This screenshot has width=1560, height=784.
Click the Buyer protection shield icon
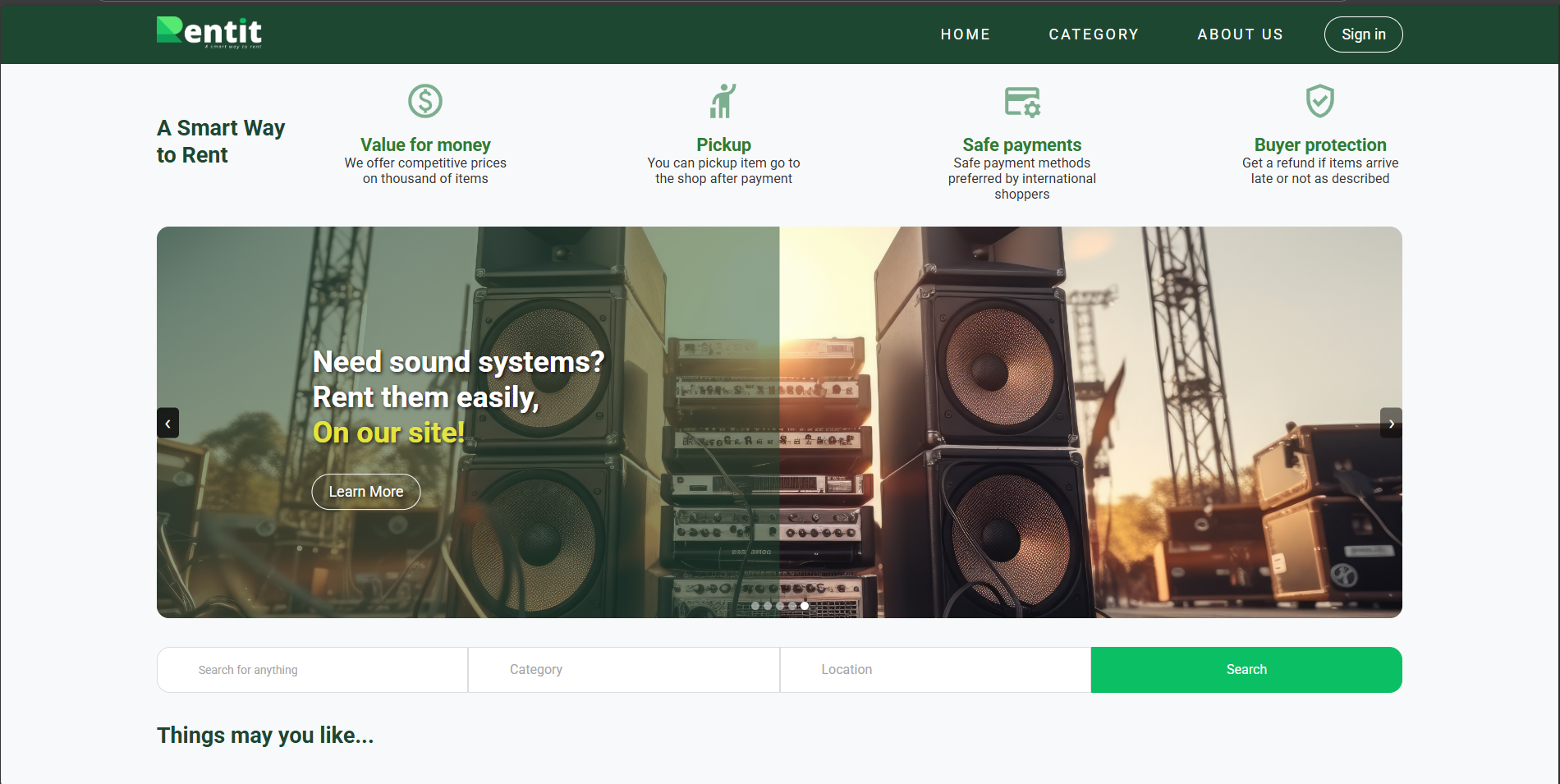[1319, 101]
